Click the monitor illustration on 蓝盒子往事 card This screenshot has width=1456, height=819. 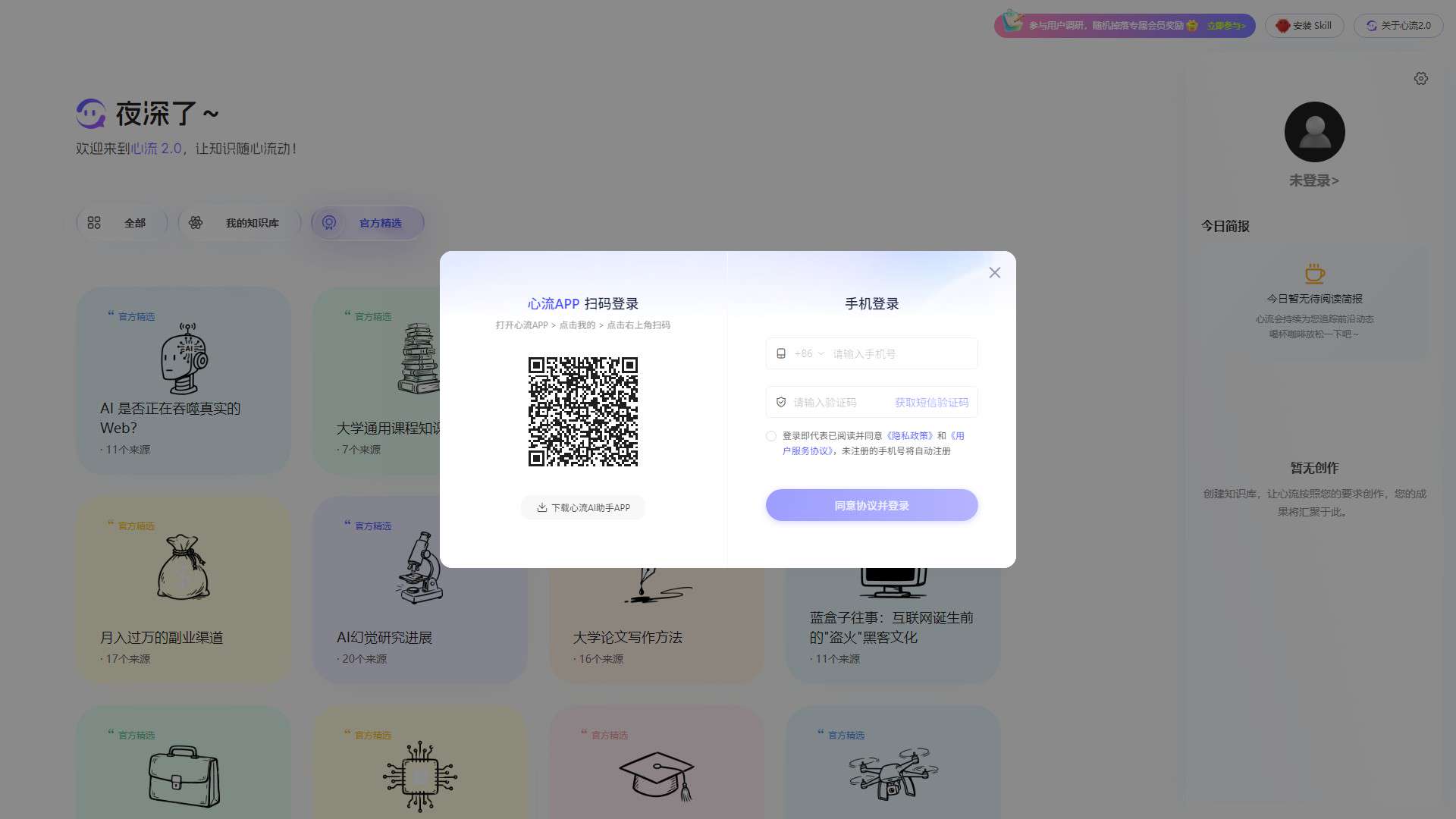pyautogui.click(x=893, y=583)
